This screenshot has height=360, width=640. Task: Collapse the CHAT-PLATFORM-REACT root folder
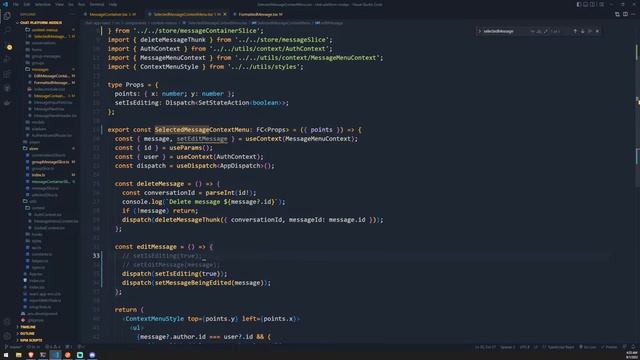(41, 23)
